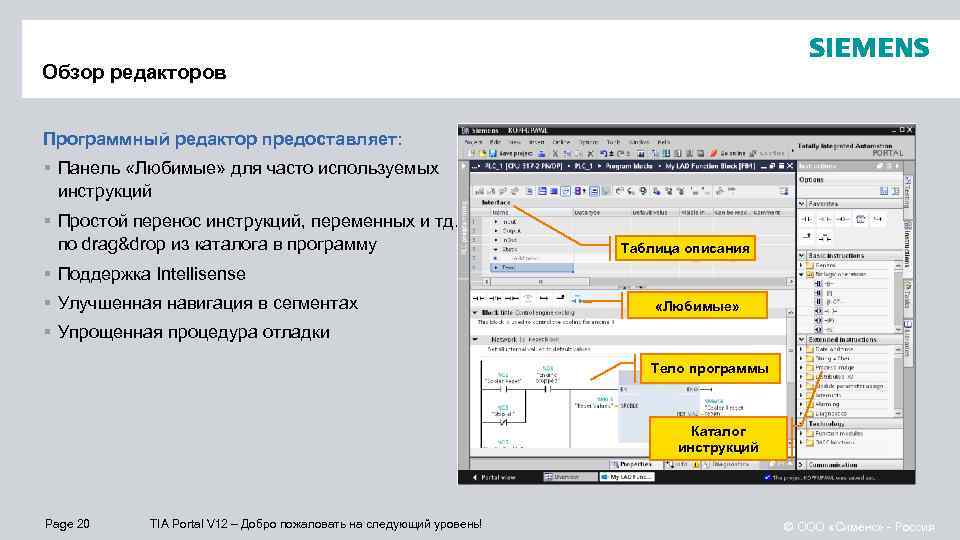Open the Edit menu
Screen dimensions: 960x540
[495, 142]
